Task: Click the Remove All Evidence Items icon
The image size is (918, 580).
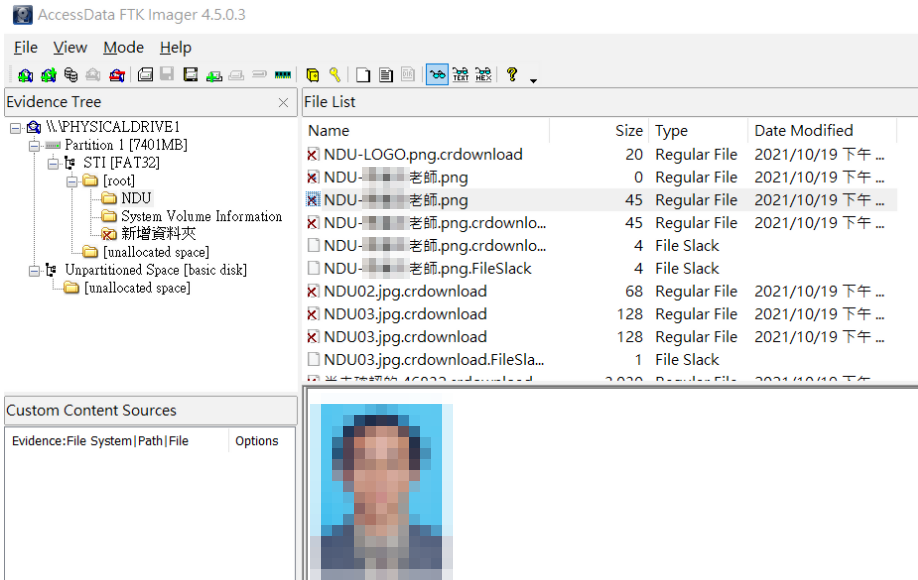Action: (117, 75)
